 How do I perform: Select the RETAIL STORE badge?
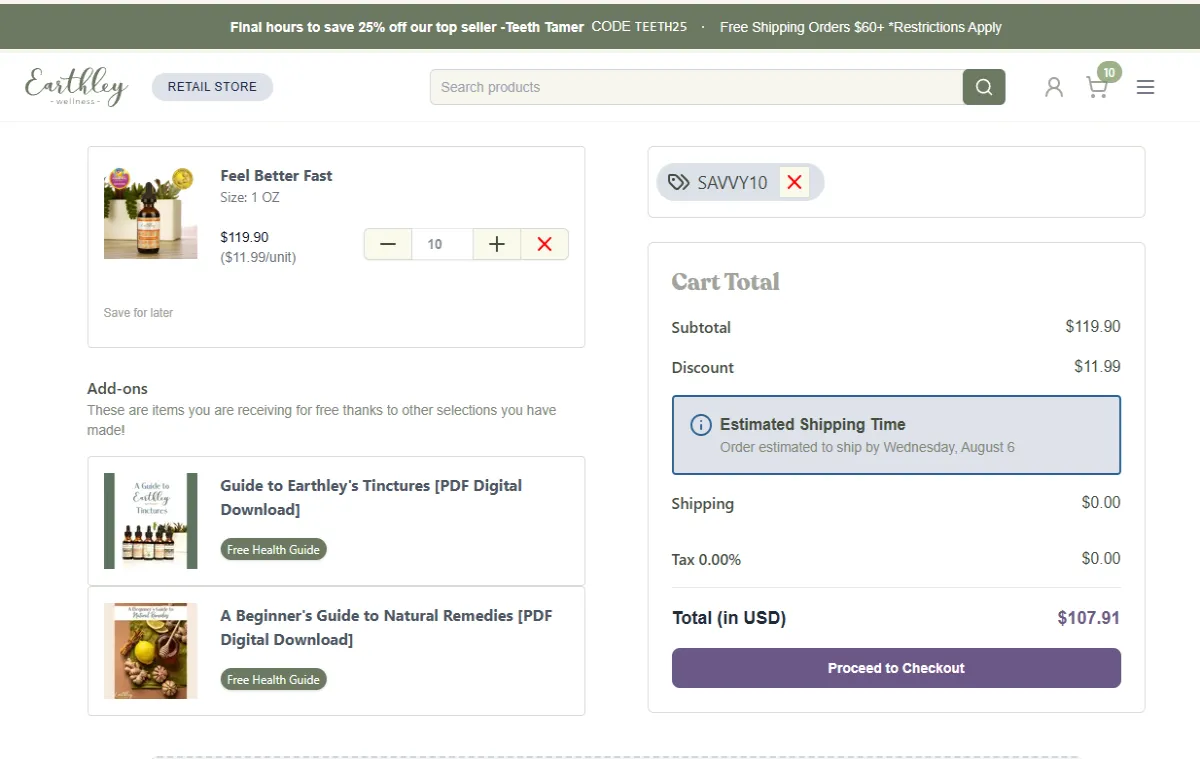coord(212,86)
